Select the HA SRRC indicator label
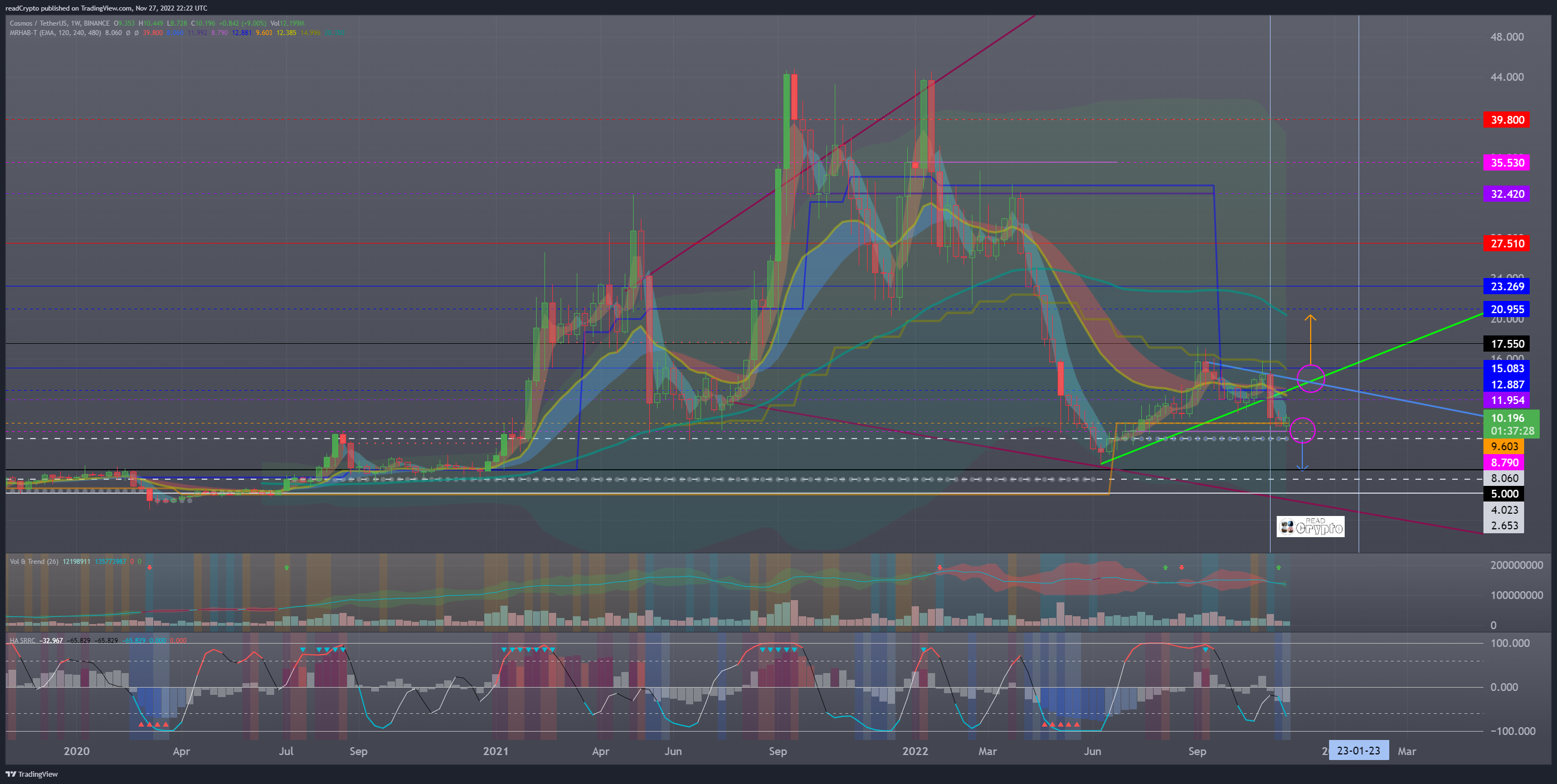This screenshot has height=784, width=1557. (22, 640)
